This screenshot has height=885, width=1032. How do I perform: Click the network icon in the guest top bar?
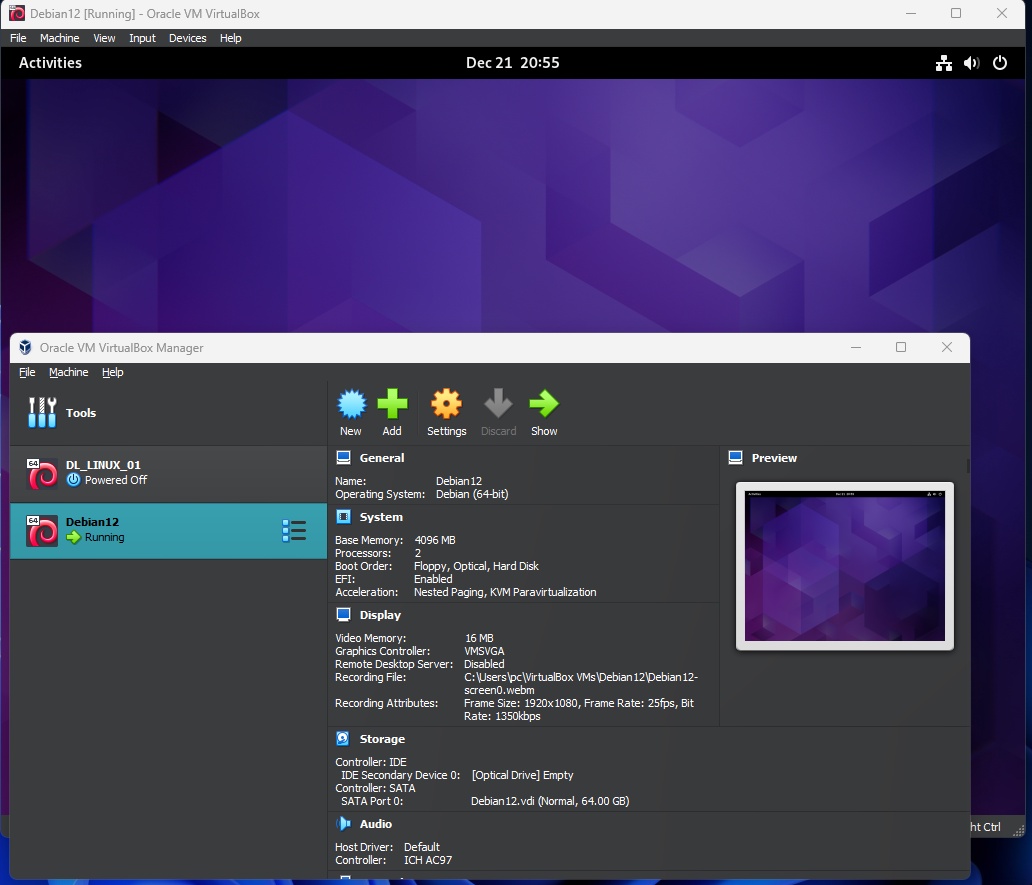click(x=942, y=62)
